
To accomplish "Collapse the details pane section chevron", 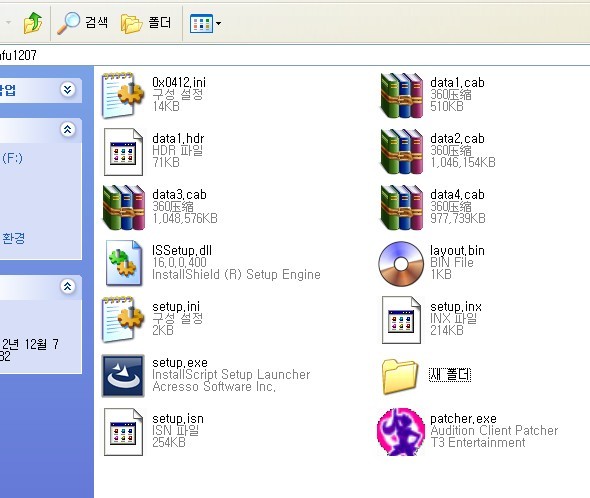I will pyautogui.click(x=68, y=286).
